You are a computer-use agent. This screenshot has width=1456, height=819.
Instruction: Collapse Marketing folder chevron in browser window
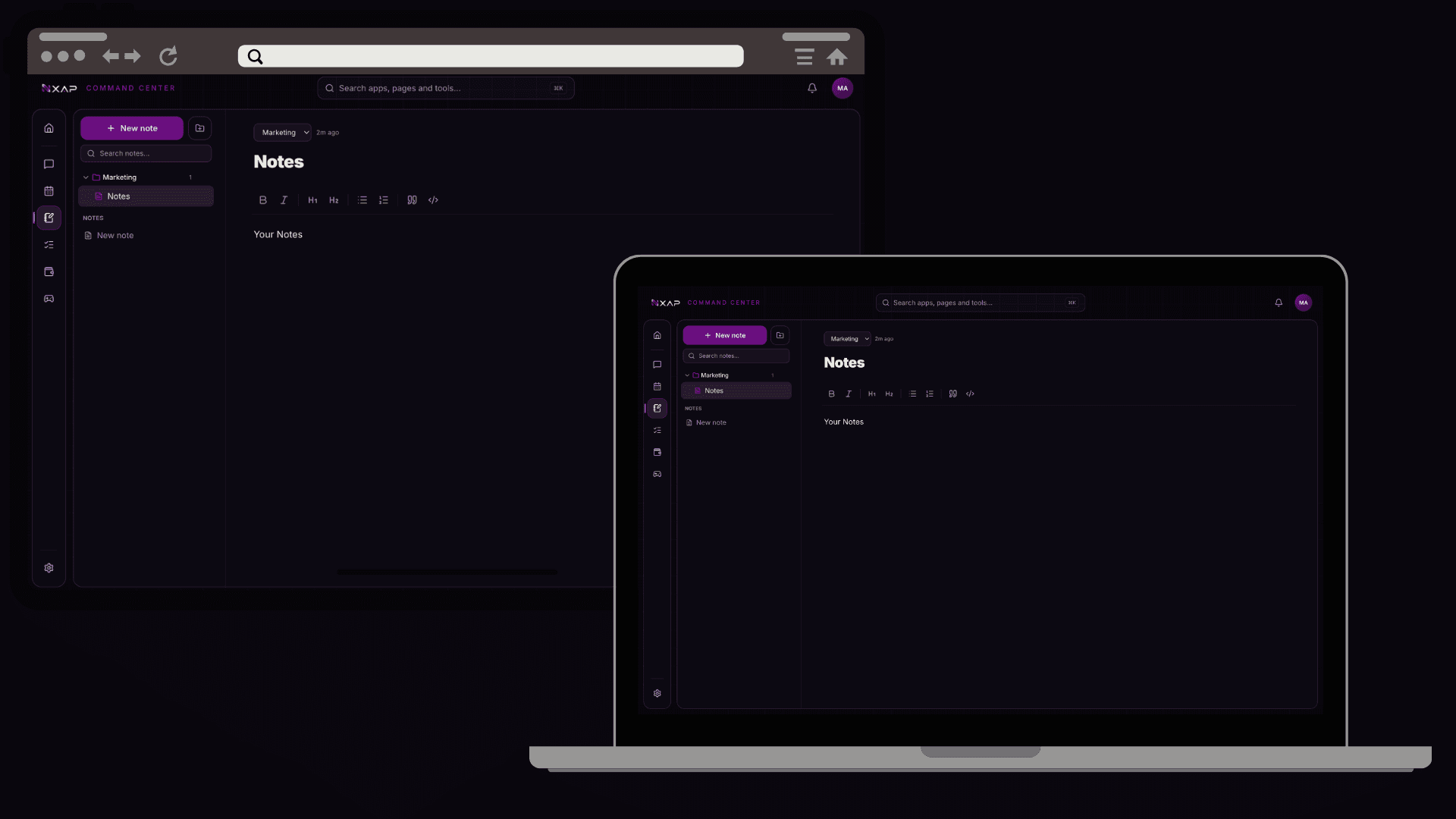pos(86,177)
